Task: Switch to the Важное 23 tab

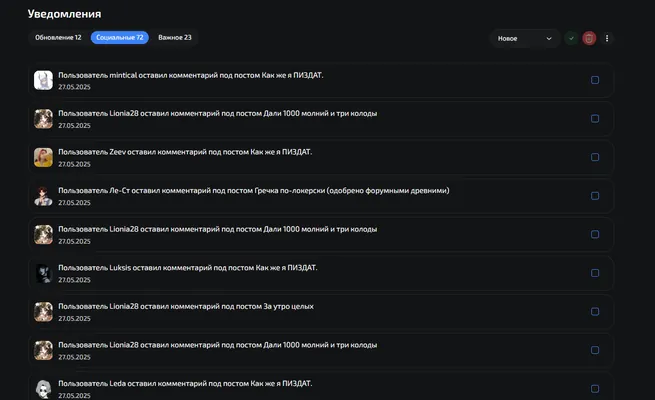Action: [175, 38]
